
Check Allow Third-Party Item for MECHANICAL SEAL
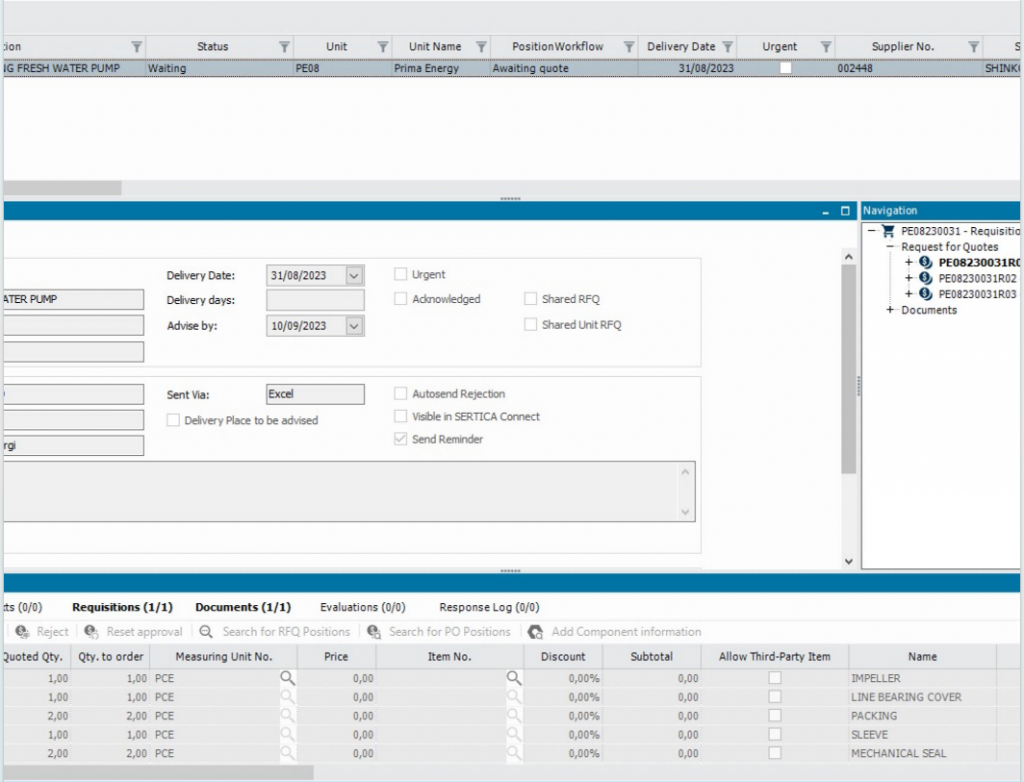click(x=775, y=753)
